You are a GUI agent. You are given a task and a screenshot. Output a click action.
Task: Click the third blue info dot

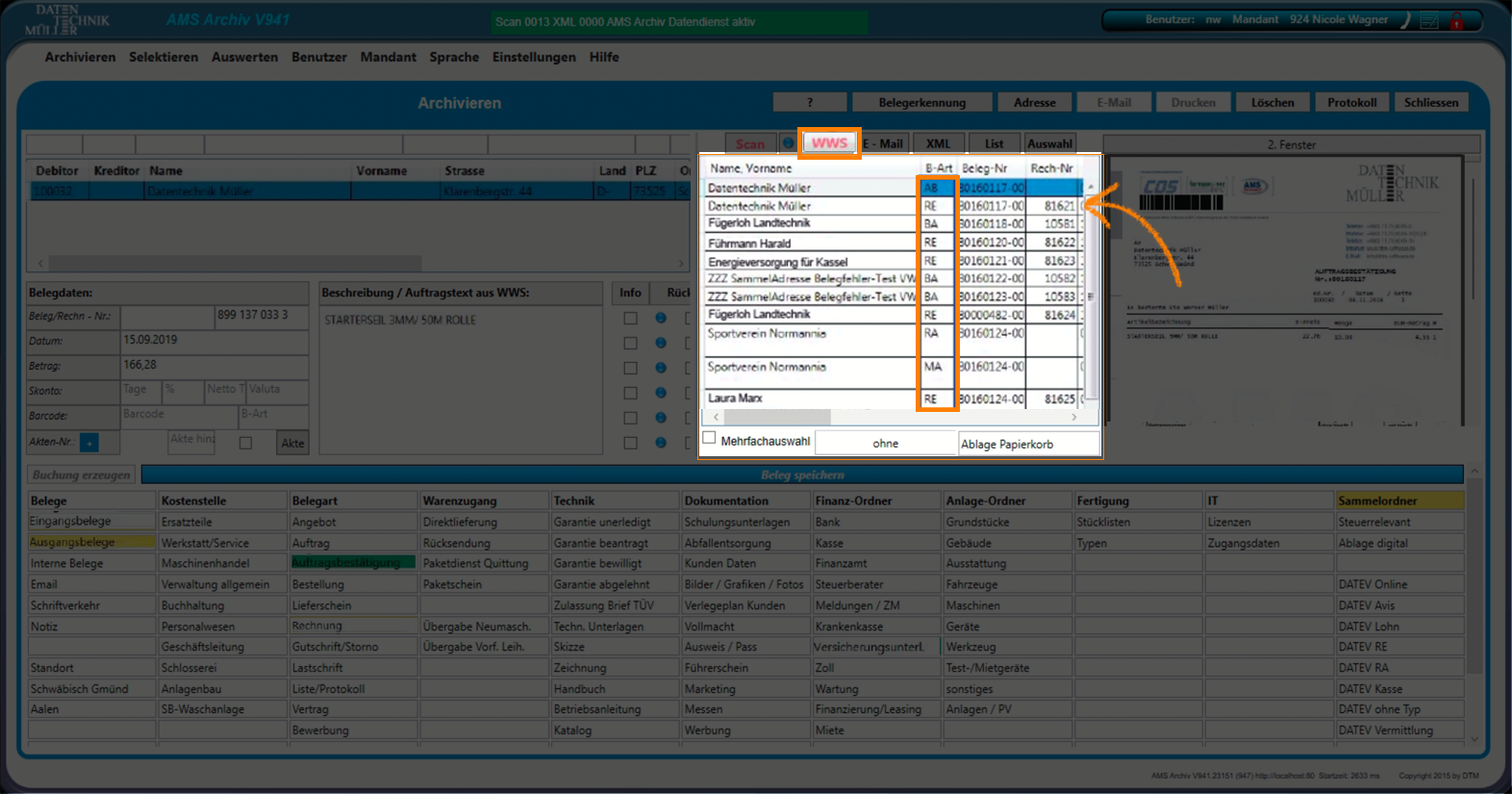click(661, 368)
